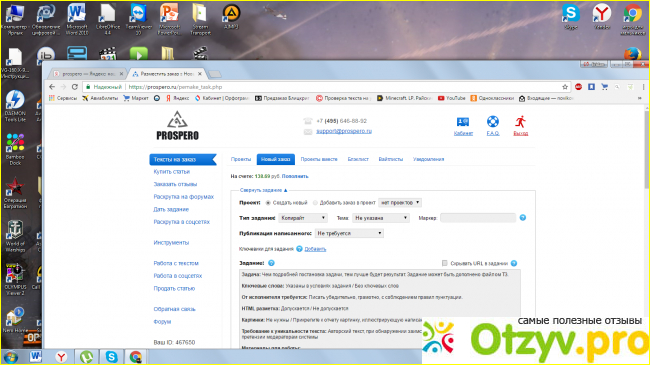
Task: Click into the Маркер input field
Action: point(478,218)
